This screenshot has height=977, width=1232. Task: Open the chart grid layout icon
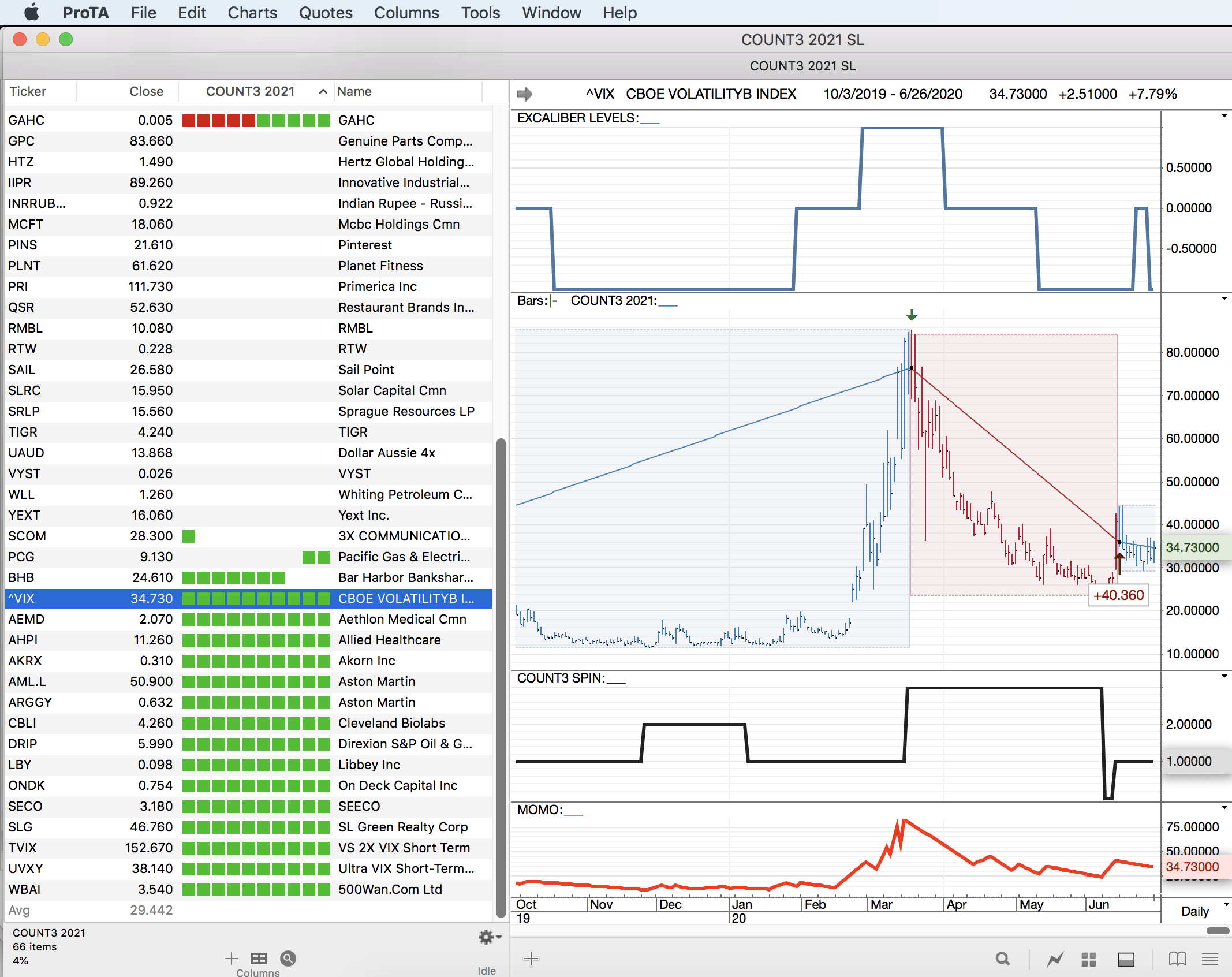tap(1088, 959)
